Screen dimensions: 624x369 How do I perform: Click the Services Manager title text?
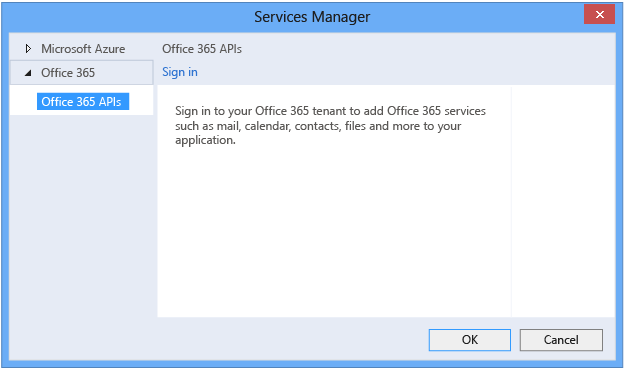(312, 17)
